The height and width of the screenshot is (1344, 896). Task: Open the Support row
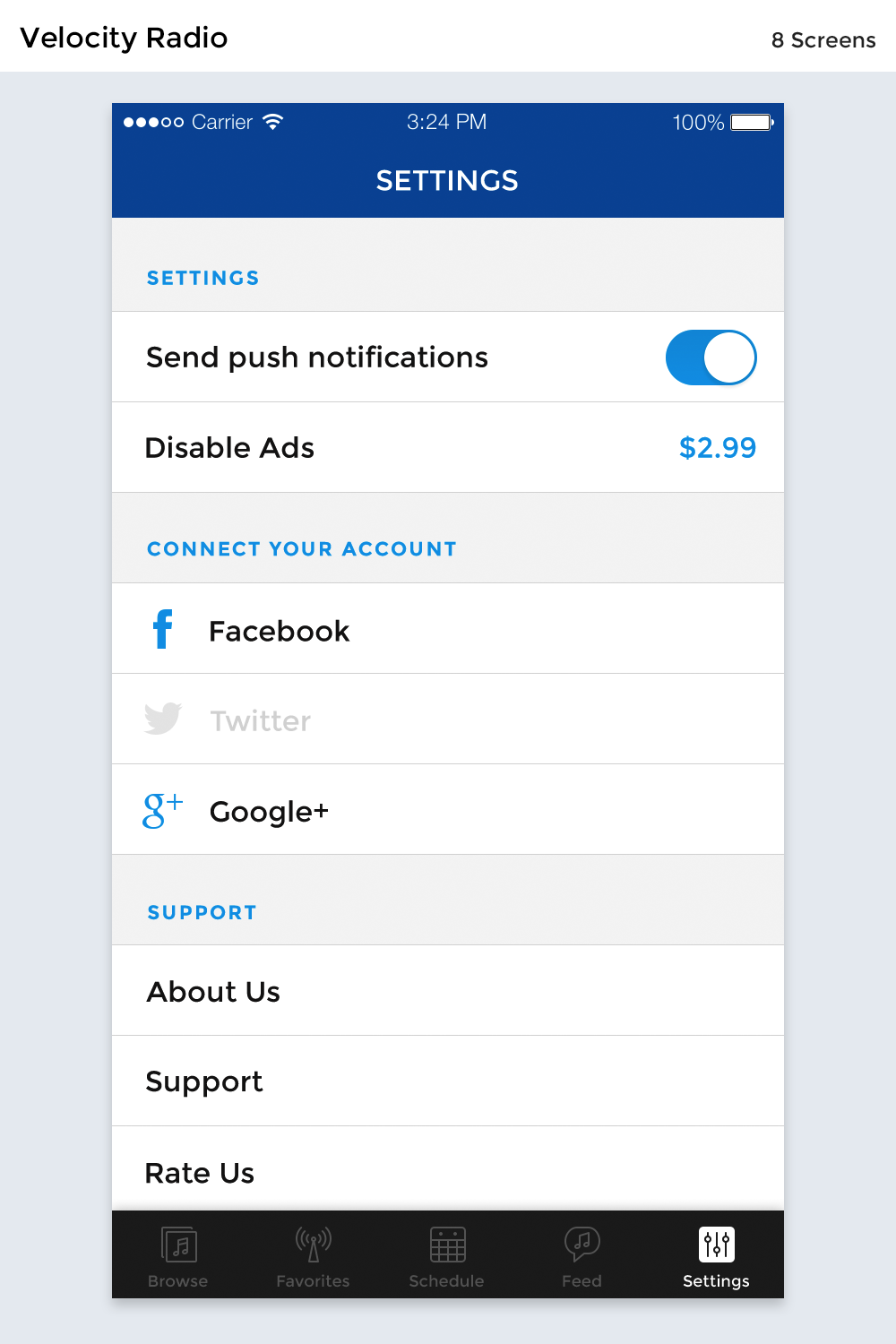204,1081
